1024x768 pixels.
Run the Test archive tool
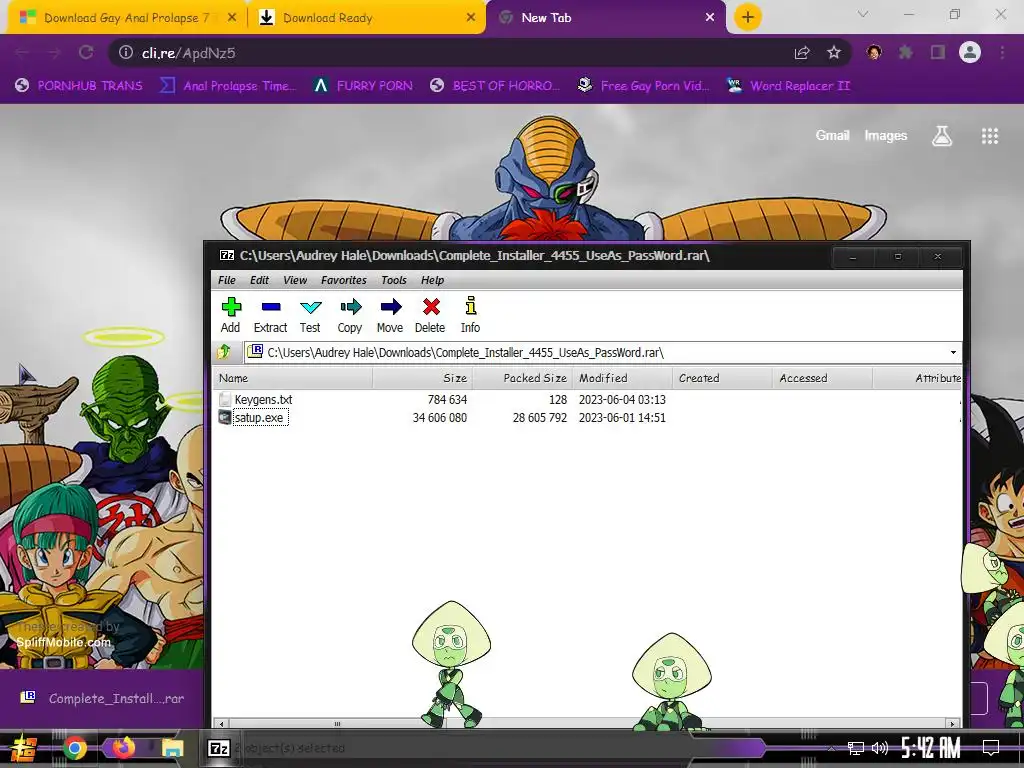[x=310, y=315]
